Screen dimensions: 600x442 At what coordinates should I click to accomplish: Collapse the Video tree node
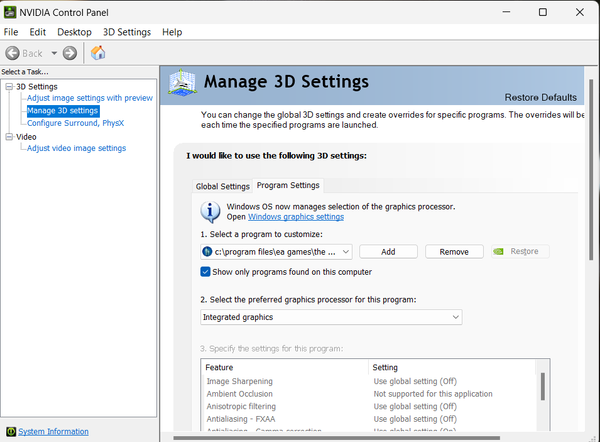(8, 137)
